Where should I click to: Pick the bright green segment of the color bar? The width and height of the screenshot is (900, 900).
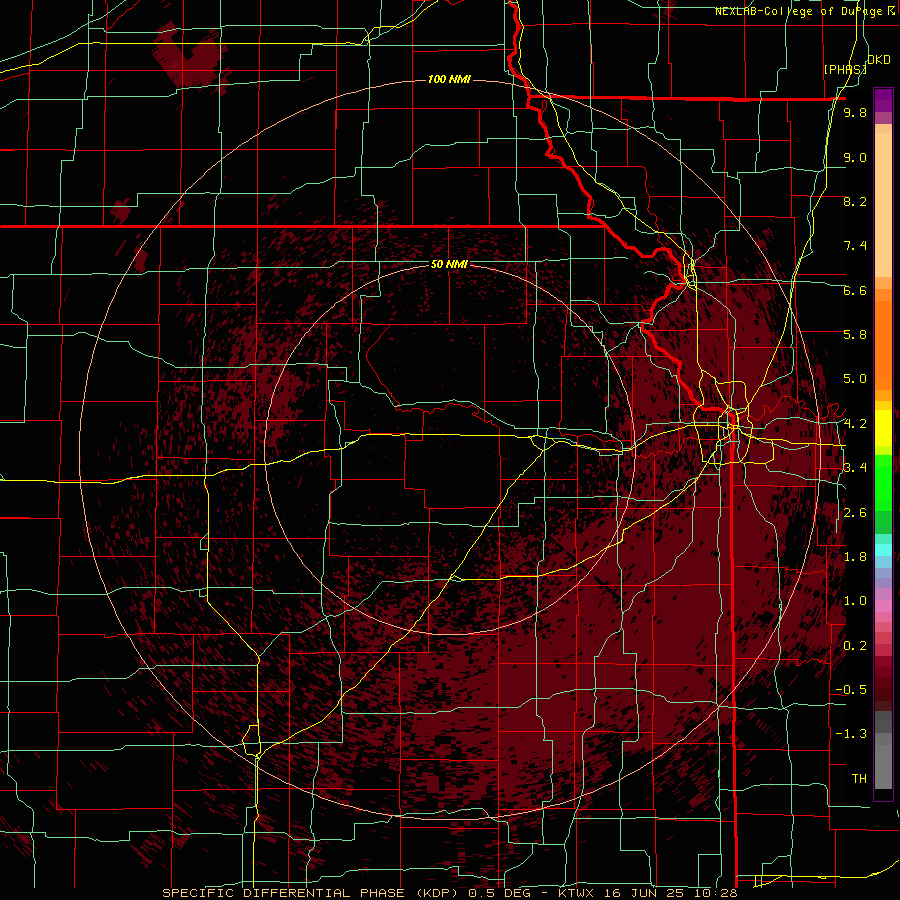[x=883, y=483]
